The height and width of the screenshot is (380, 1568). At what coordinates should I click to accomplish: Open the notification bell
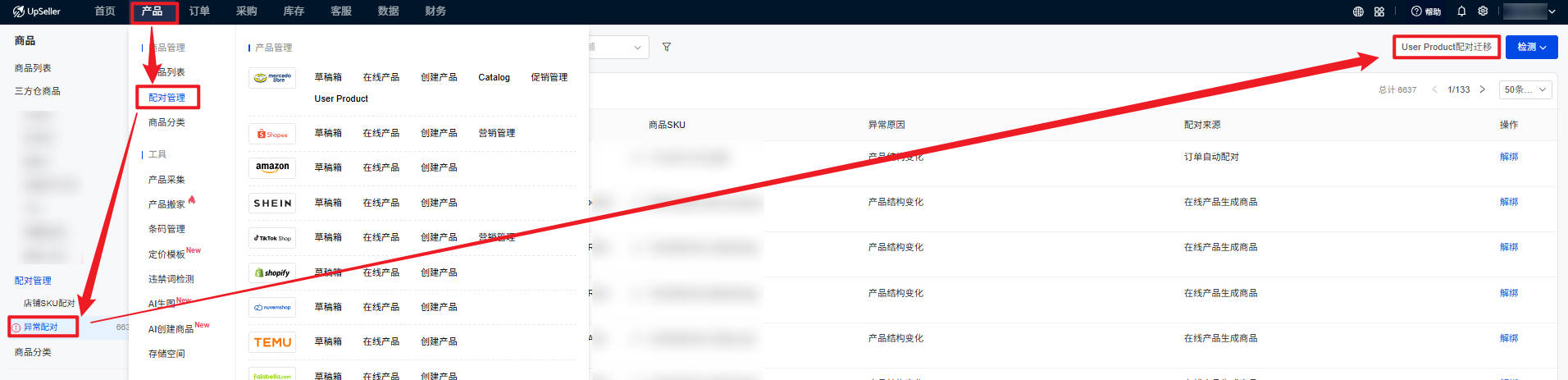(x=1461, y=11)
